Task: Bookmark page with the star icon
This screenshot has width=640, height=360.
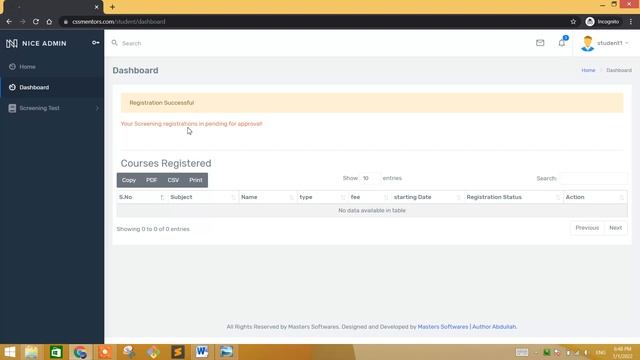Action: [573, 22]
